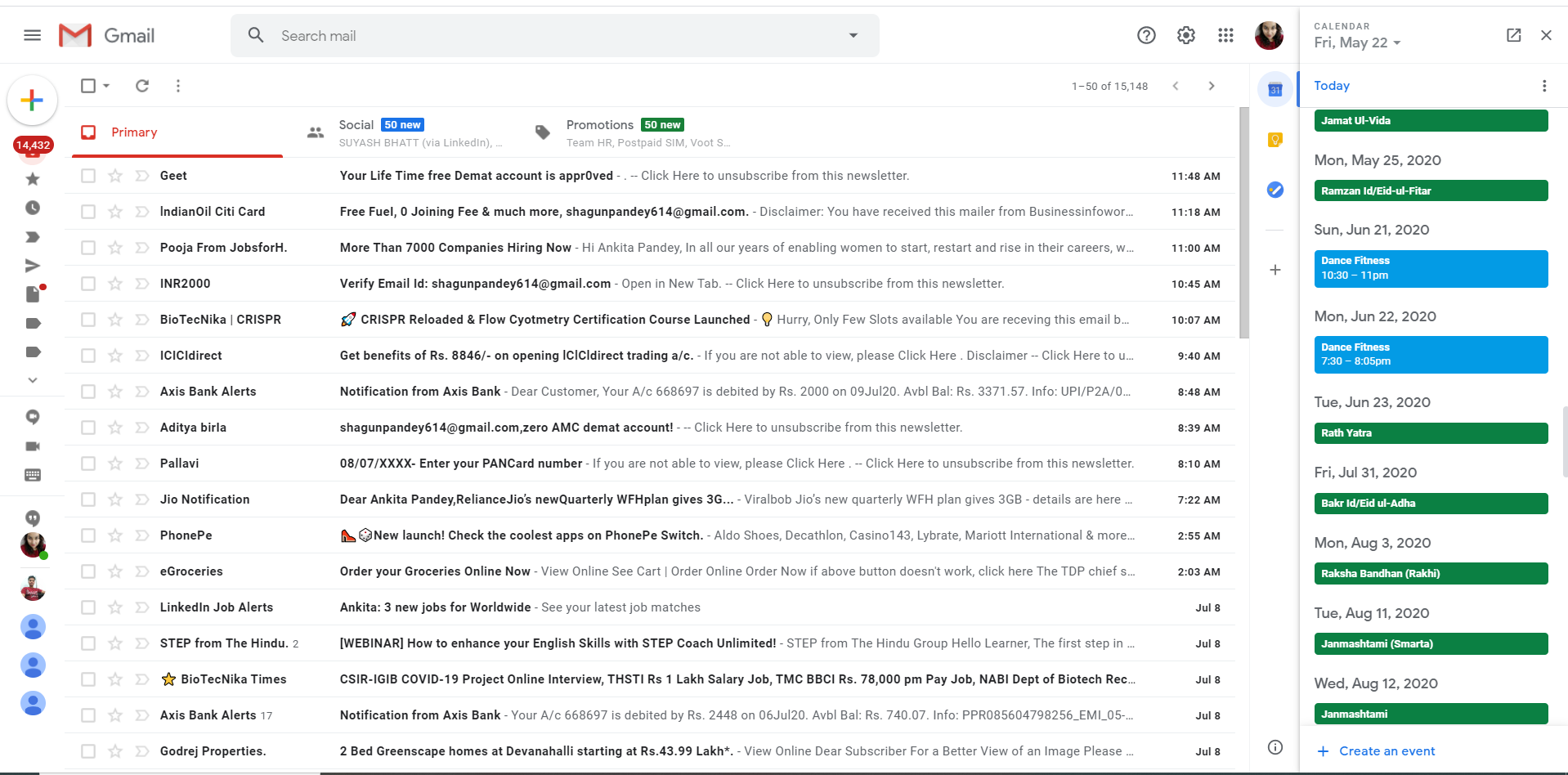The image size is (1568, 775).
Task: Open Sent mail in the left sidebar
Action: tap(33, 265)
